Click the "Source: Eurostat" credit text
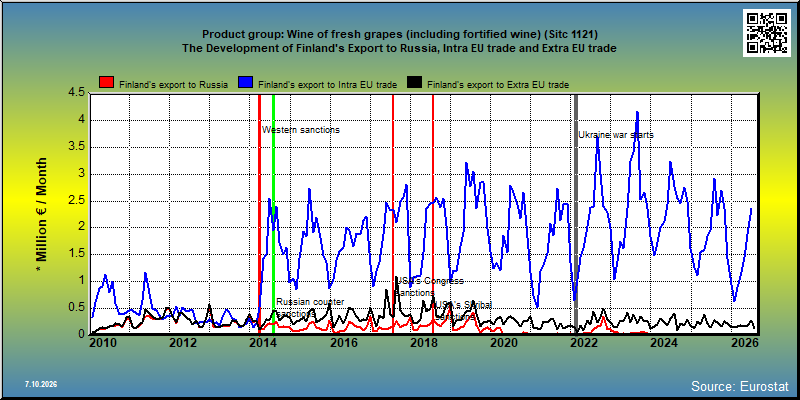Viewport: 800px width, 400px height. (740, 385)
